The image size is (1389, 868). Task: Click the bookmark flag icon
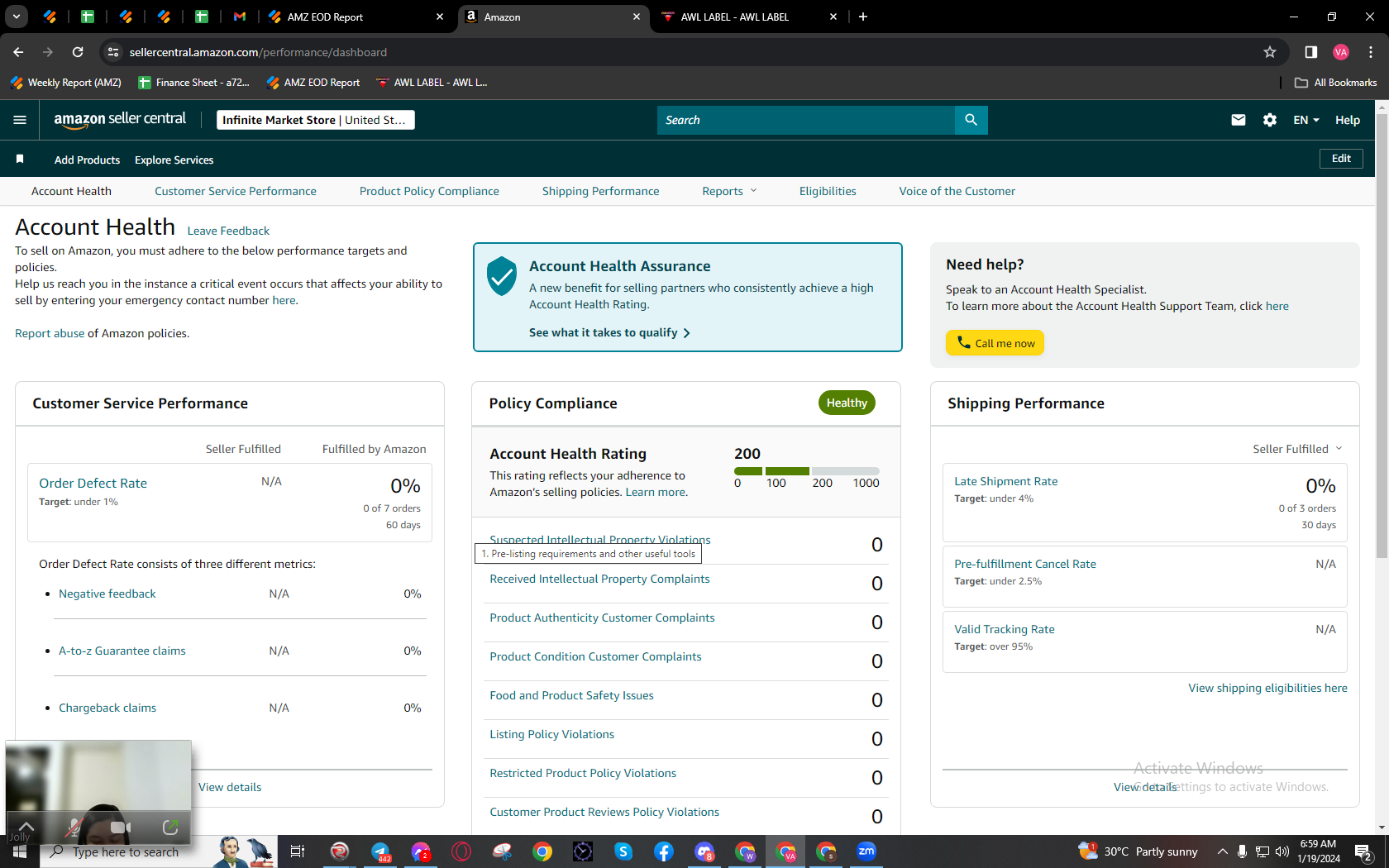tap(20, 159)
